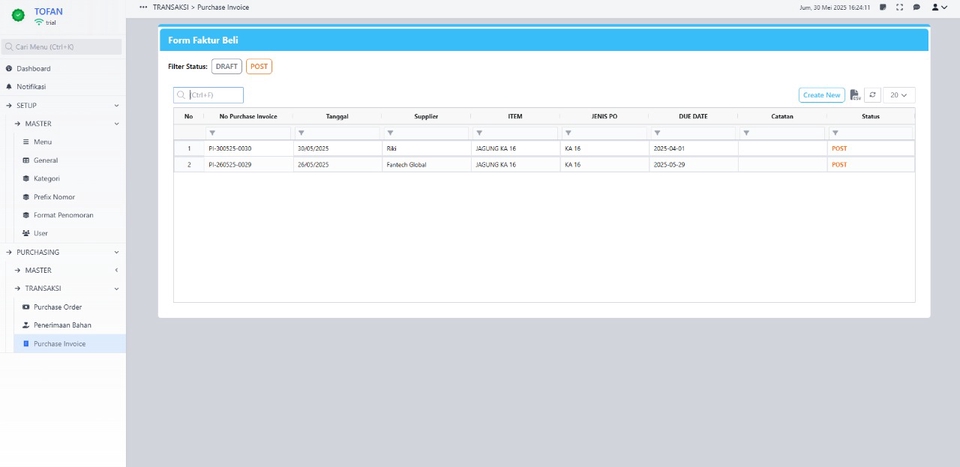The height and width of the screenshot is (467, 960).
Task: Toggle the POST status filter
Action: point(259,67)
